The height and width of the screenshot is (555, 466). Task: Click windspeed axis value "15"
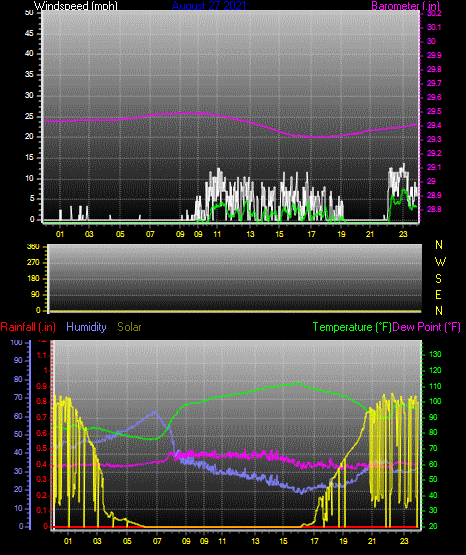coord(29,158)
